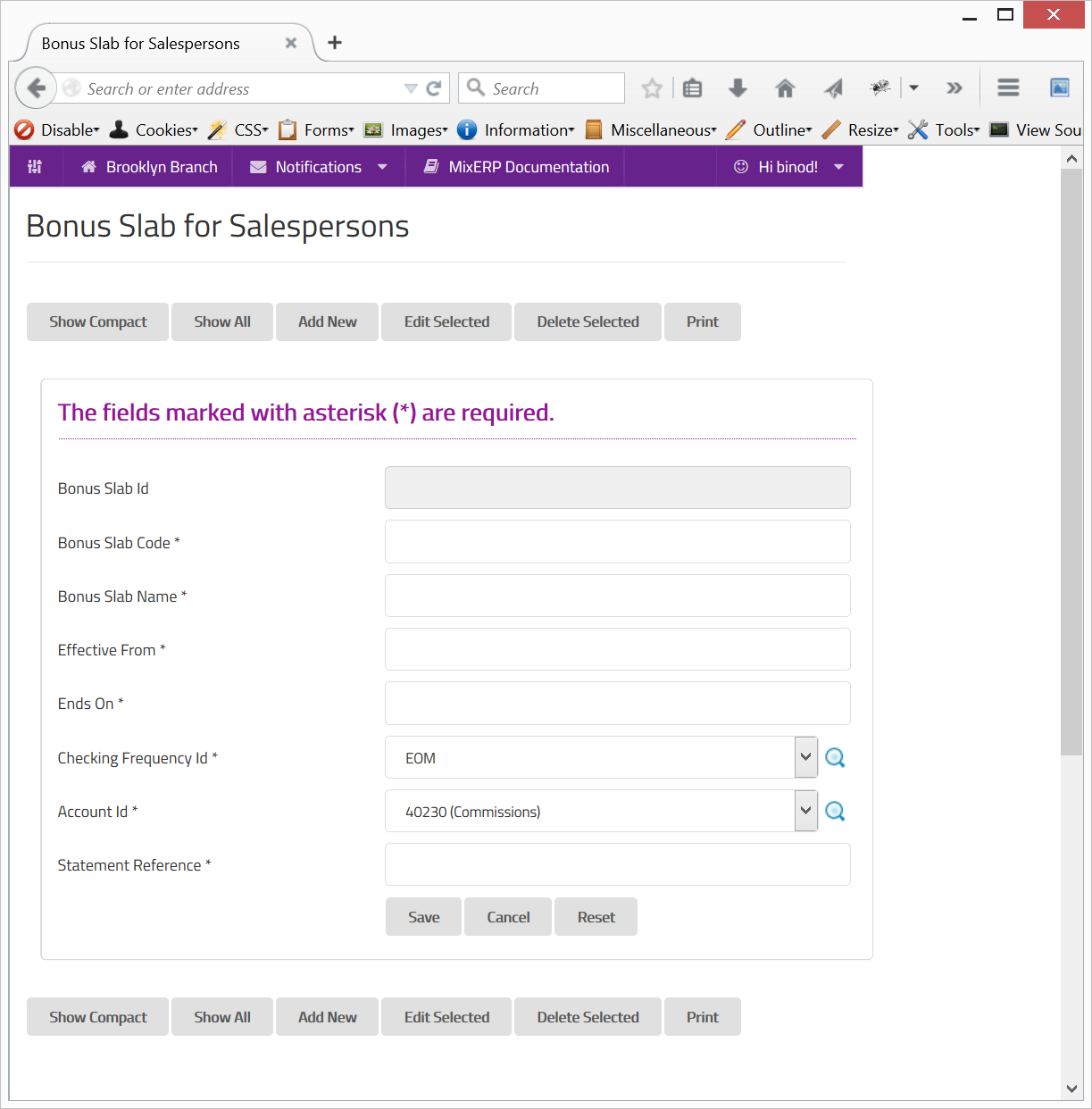Focus the Bonus Slab Name field
The image size is (1092, 1109).
pos(618,596)
